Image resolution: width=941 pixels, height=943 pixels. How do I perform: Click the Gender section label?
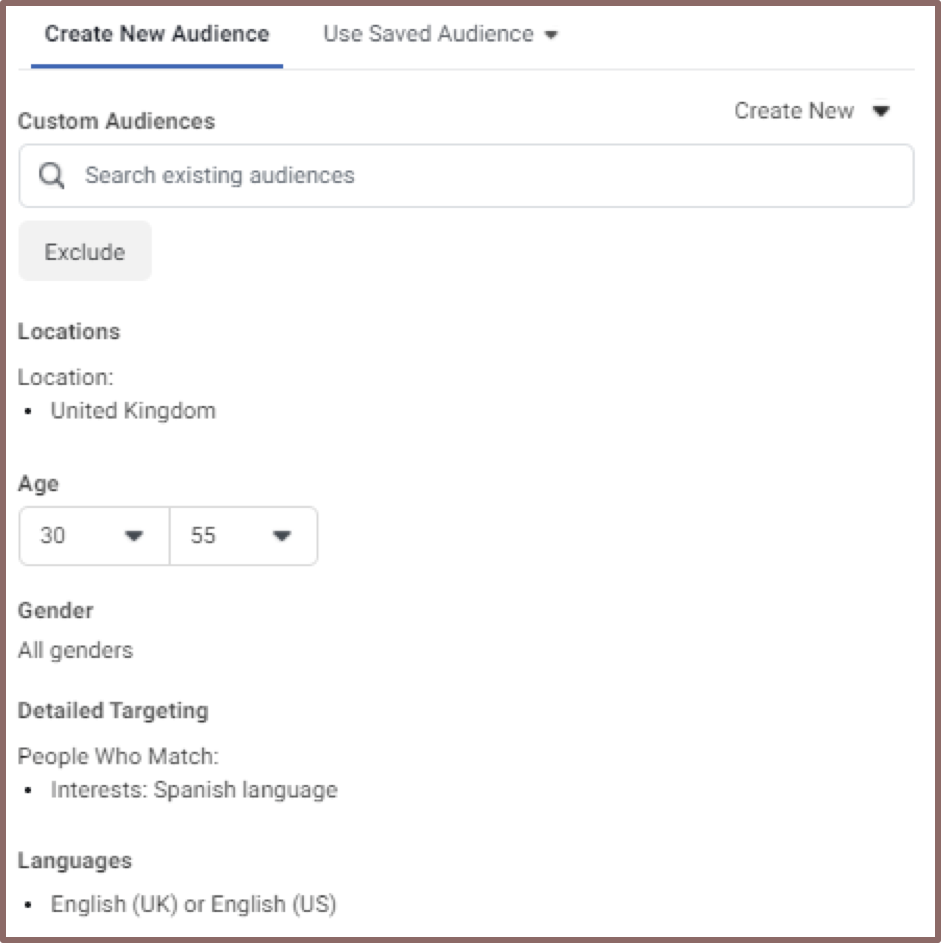point(55,610)
